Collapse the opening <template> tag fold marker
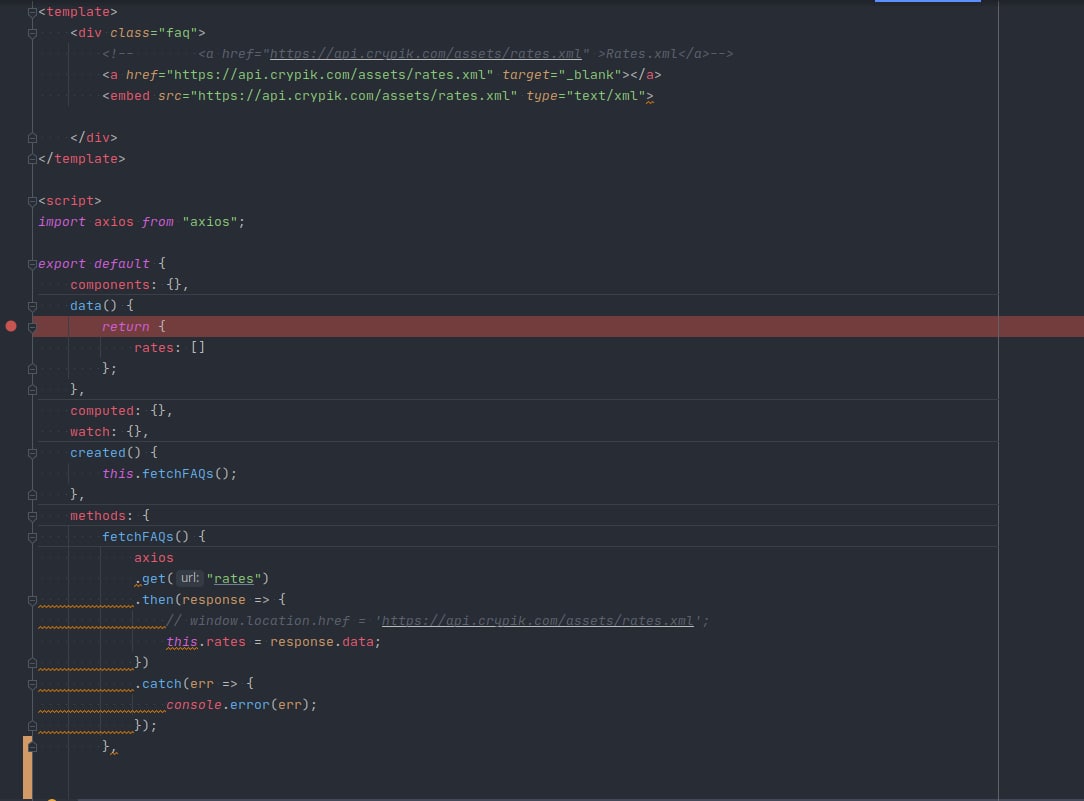1084x801 pixels. tap(32, 12)
